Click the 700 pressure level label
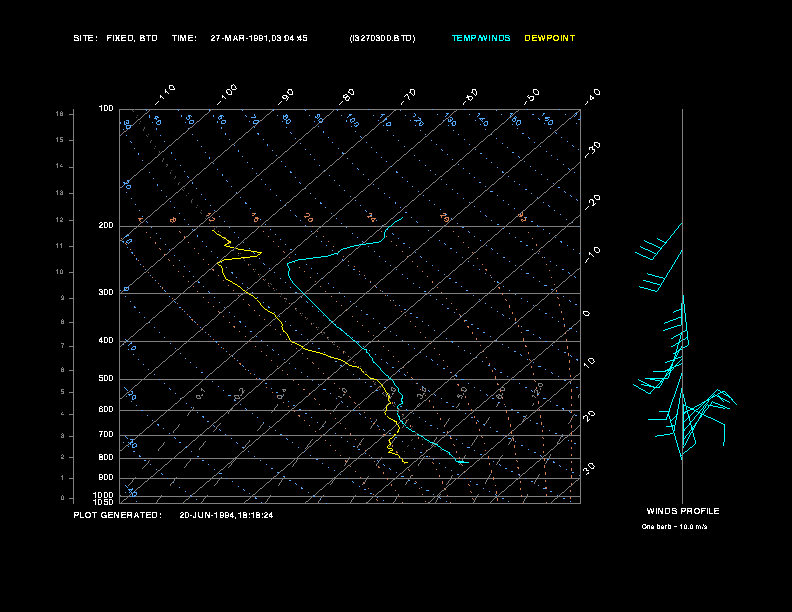Screen dimensions: 792x612 point(106,434)
